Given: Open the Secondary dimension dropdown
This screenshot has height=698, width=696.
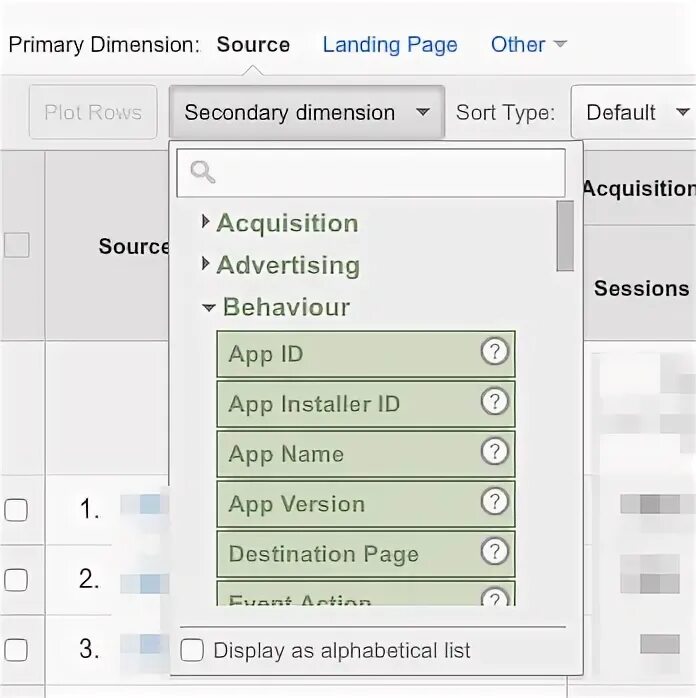Looking at the screenshot, I should tap(306, 113).
